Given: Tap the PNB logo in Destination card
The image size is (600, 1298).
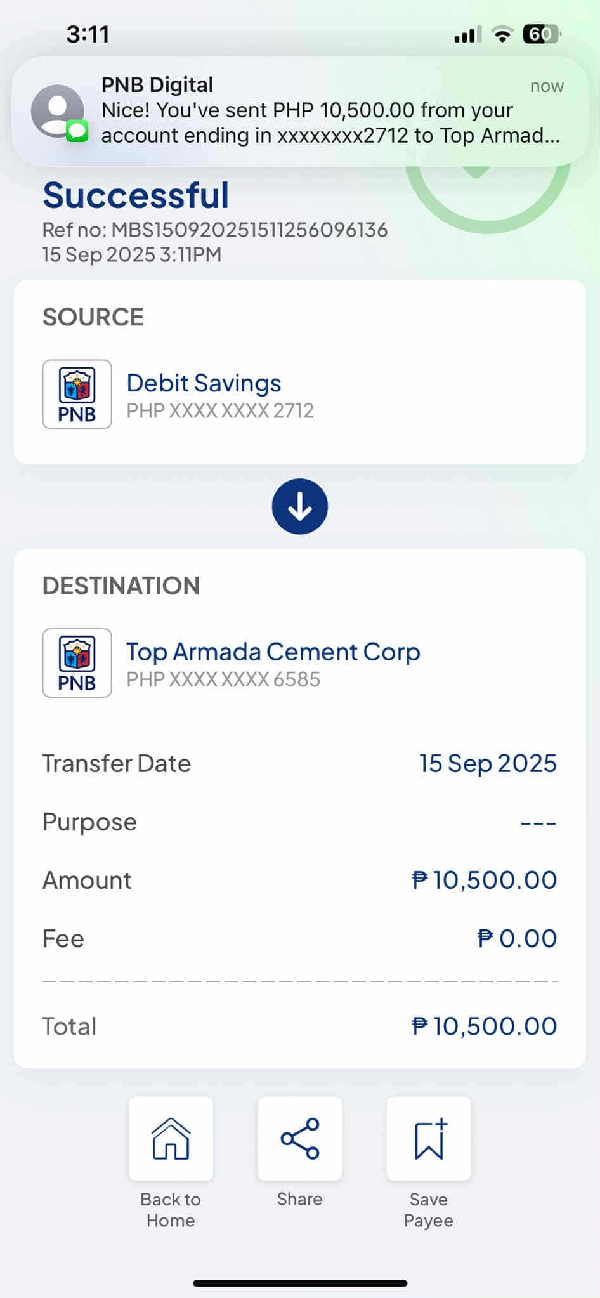Looking at the screenshot, I should point(77,663).
